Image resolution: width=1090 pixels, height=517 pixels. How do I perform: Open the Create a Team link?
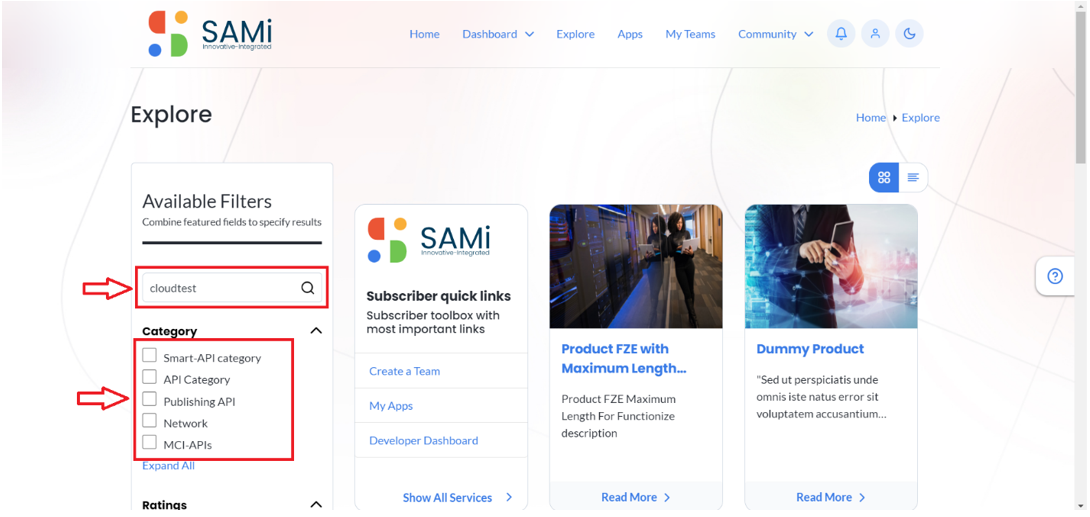click(405, 371)
